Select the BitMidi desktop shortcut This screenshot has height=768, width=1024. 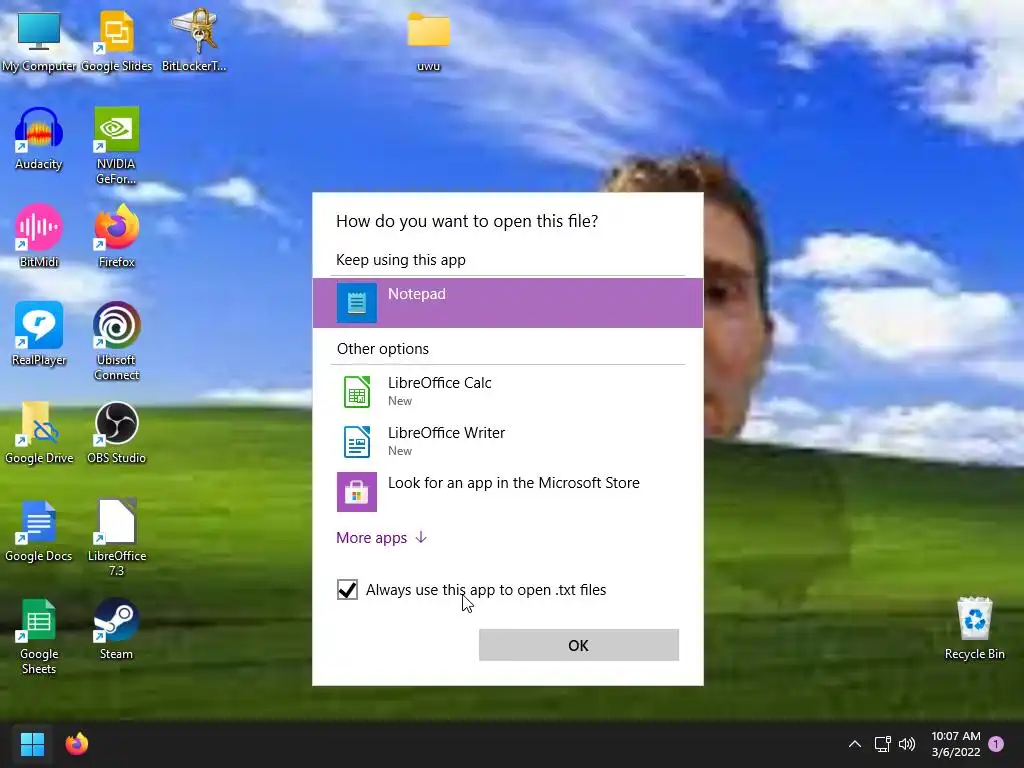[x=39, y=235]
